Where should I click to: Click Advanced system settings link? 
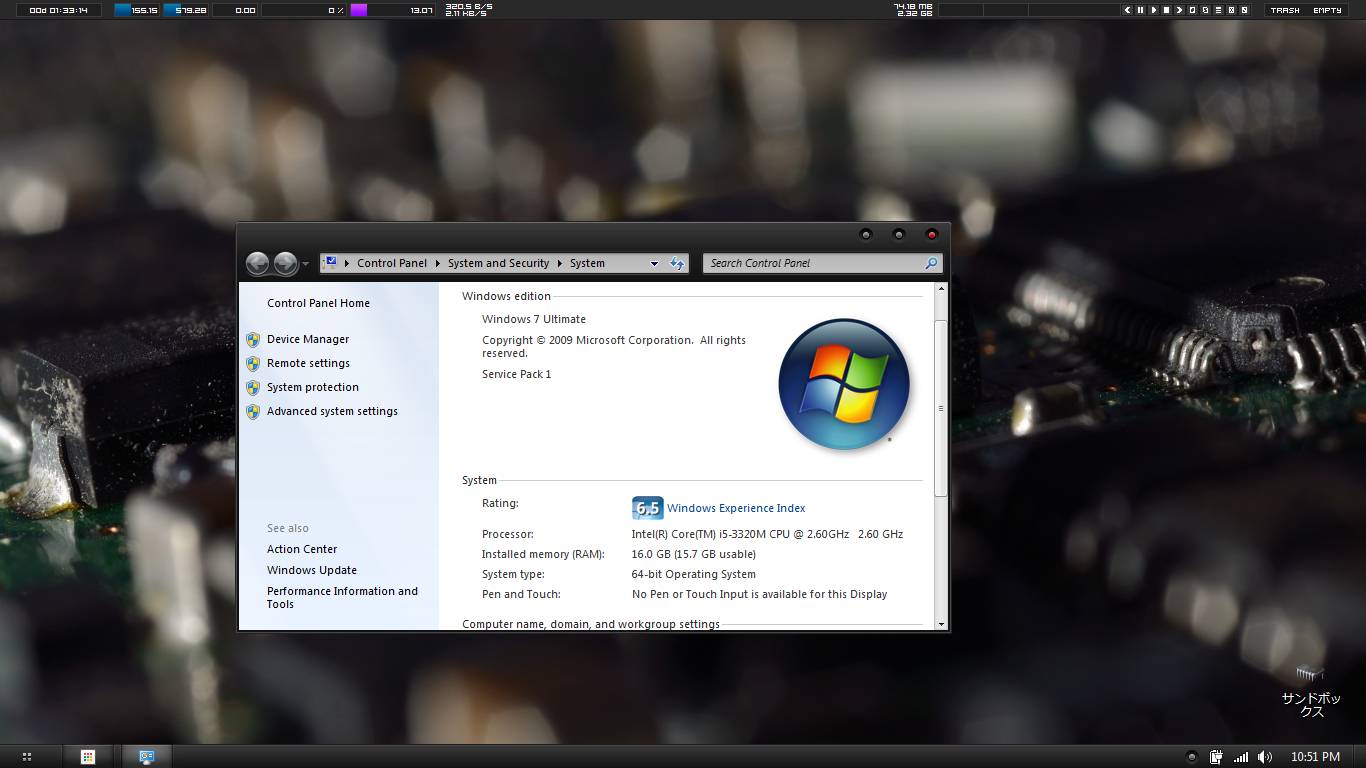point(332,411)
